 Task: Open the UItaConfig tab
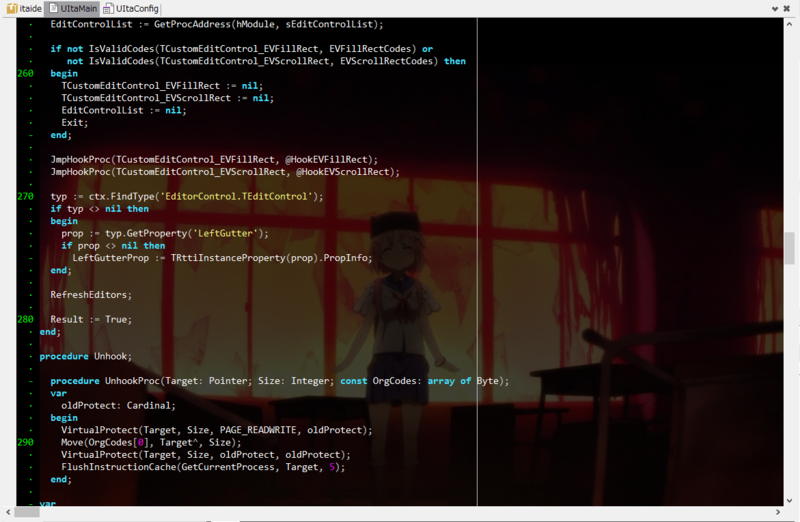(131, 8)
